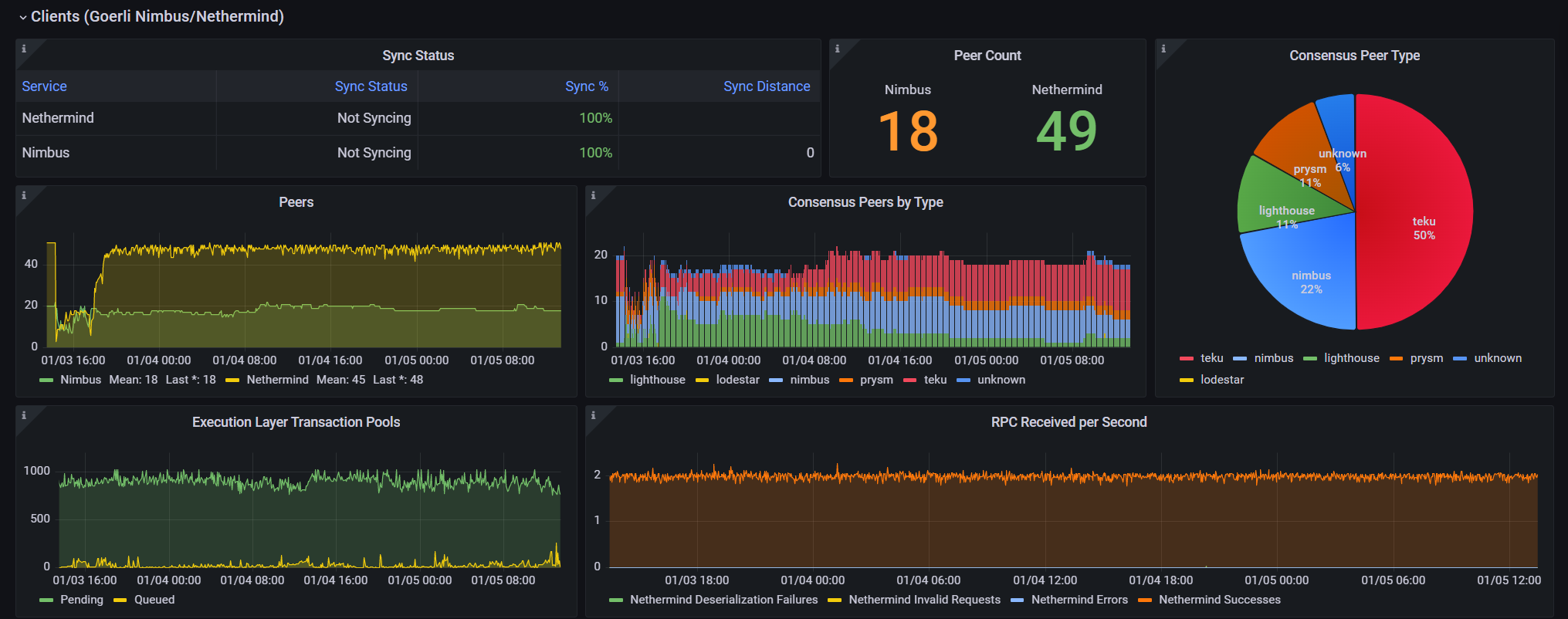Toggle unknown in pie chart legend
Image resolution: width=1568 pixels, height=619 pixels.
coord(1498,358)
